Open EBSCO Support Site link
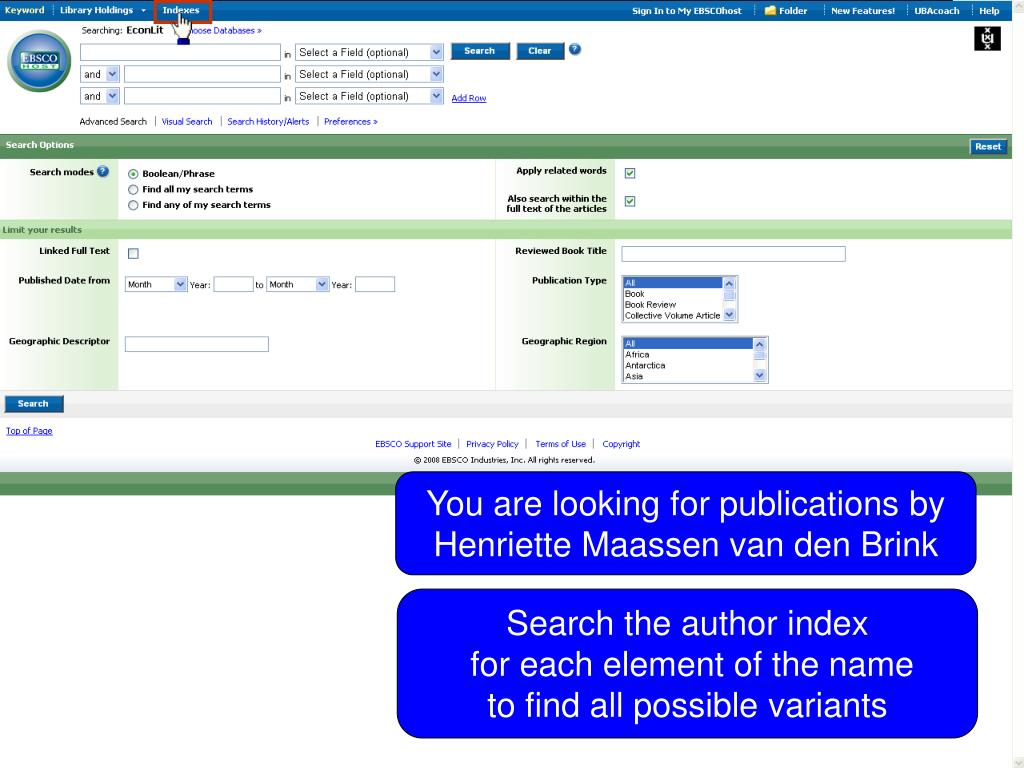This screenshot has height=768, width=1024. pos(413,444)
